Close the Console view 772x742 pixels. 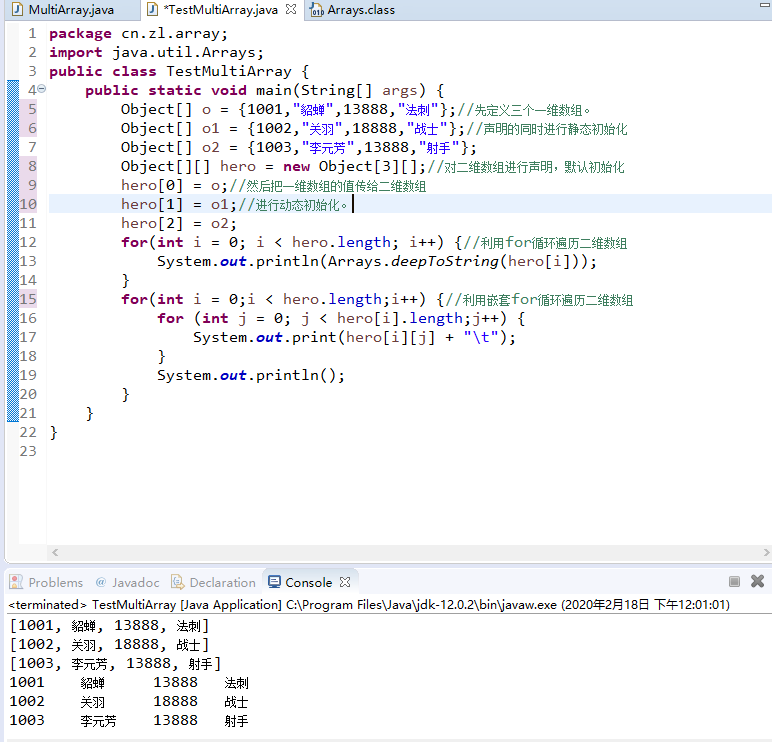345,582
